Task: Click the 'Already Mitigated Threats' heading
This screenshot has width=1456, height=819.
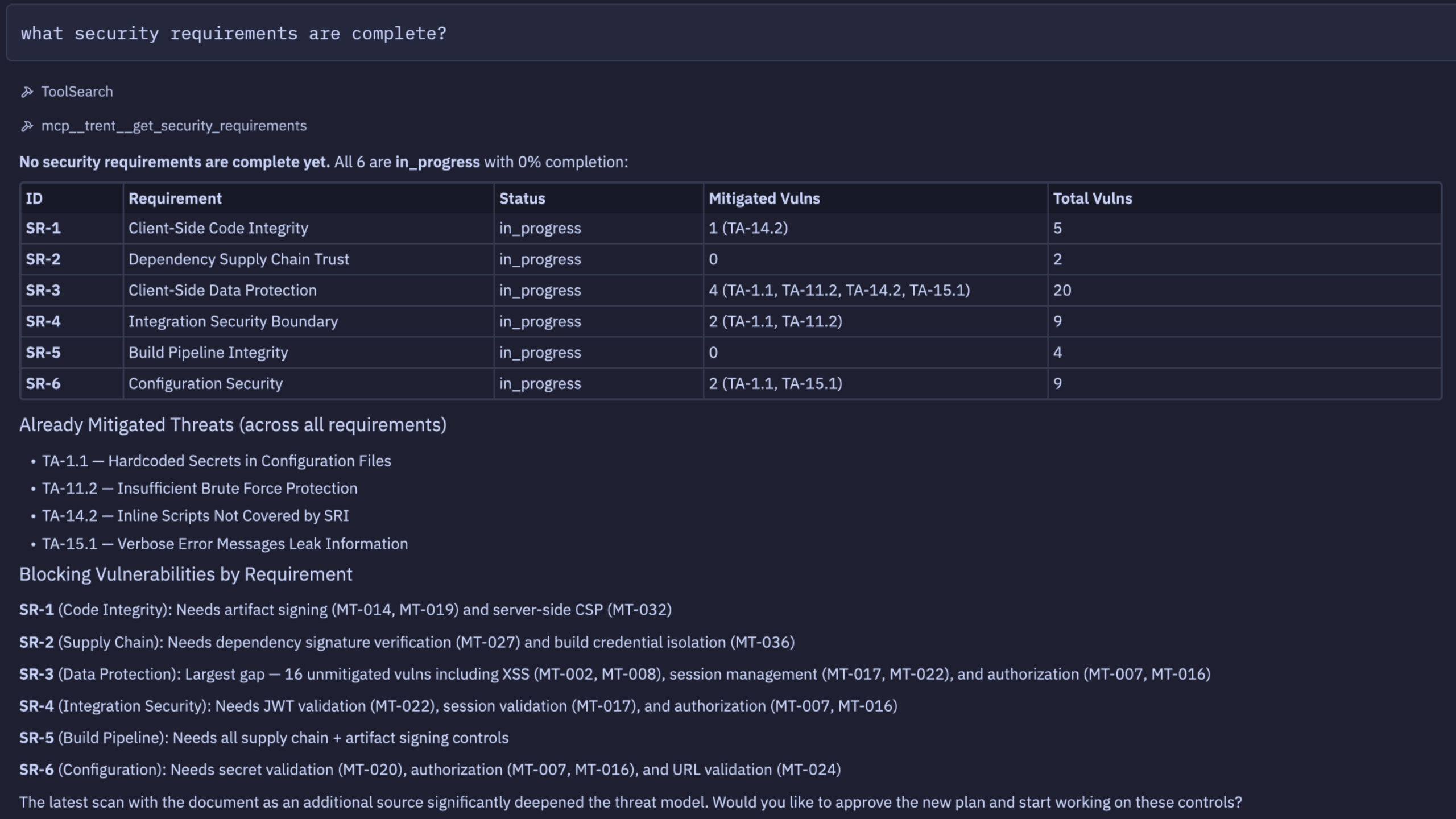Action: (x=233, y=425)
